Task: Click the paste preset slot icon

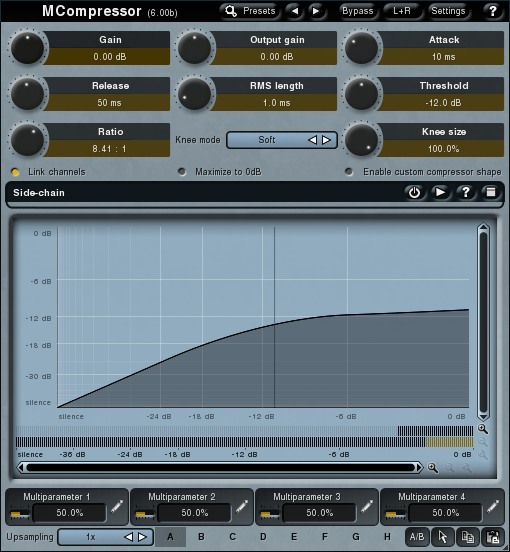Action: coord(493,537)
